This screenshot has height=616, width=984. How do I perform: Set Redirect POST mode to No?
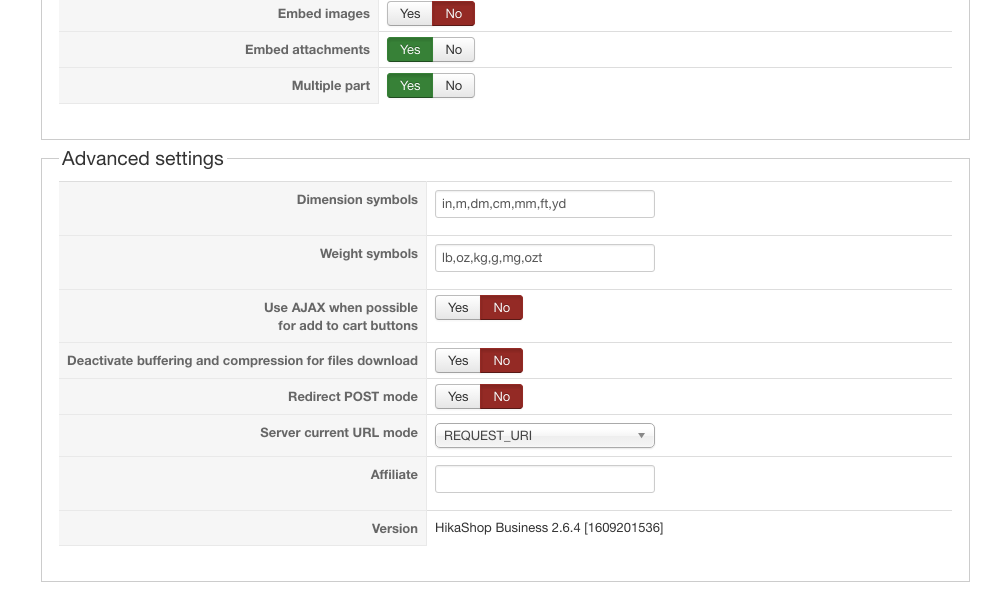502,397
